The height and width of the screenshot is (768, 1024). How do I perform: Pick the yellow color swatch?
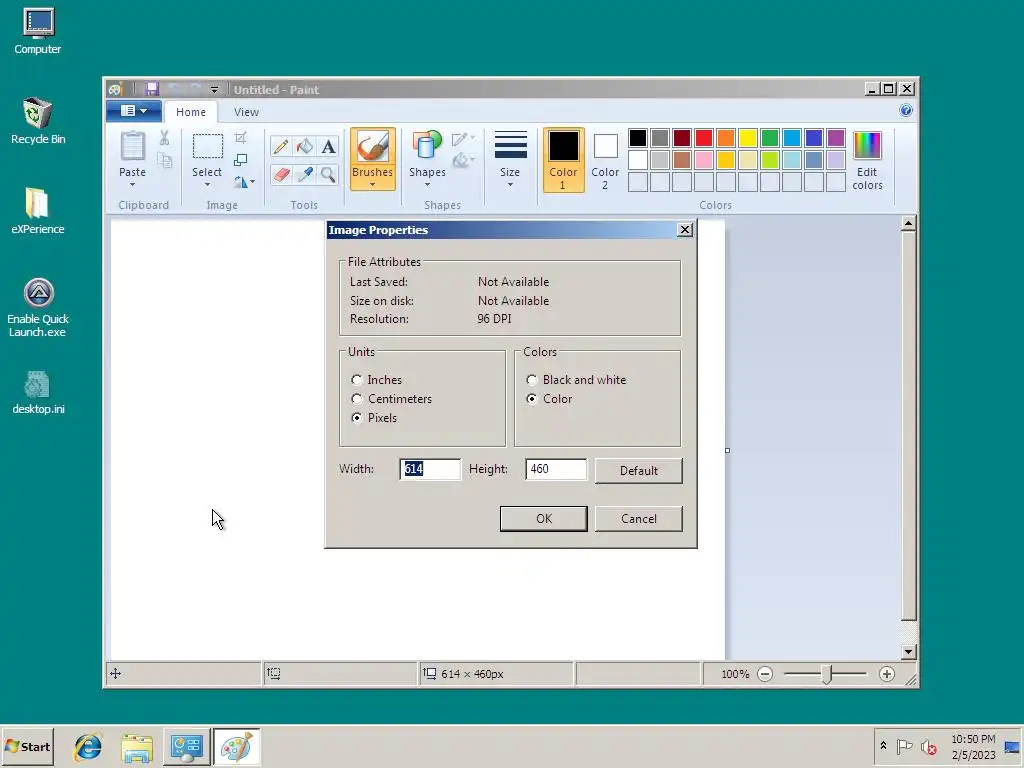click(x=748, y=138)
